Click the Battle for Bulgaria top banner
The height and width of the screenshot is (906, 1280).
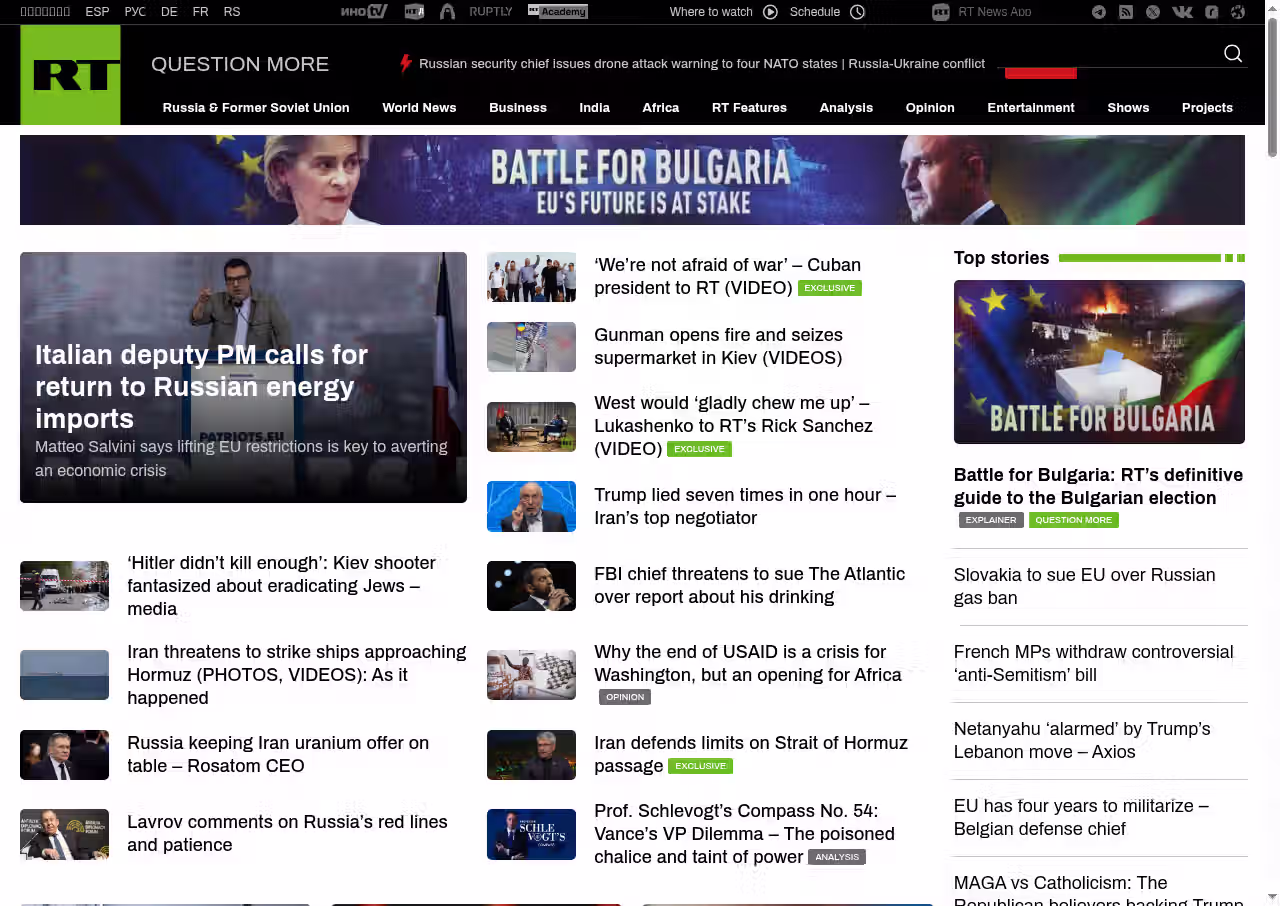coord(632,180)
